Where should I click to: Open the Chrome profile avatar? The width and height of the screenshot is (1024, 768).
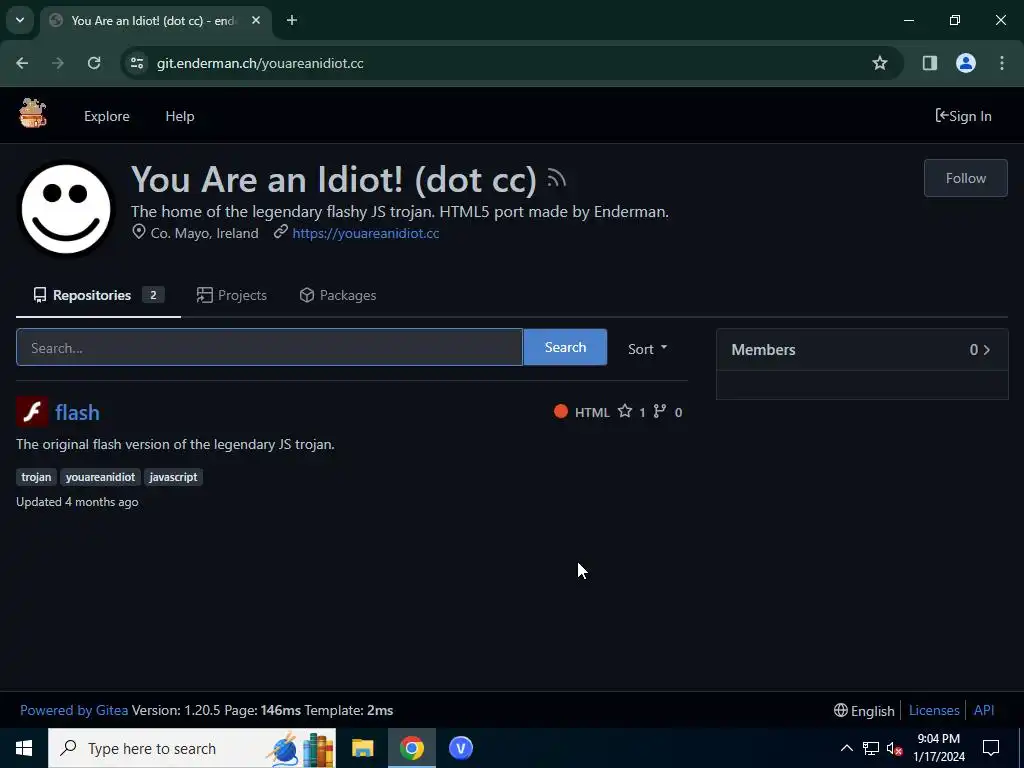click(966, 63)
